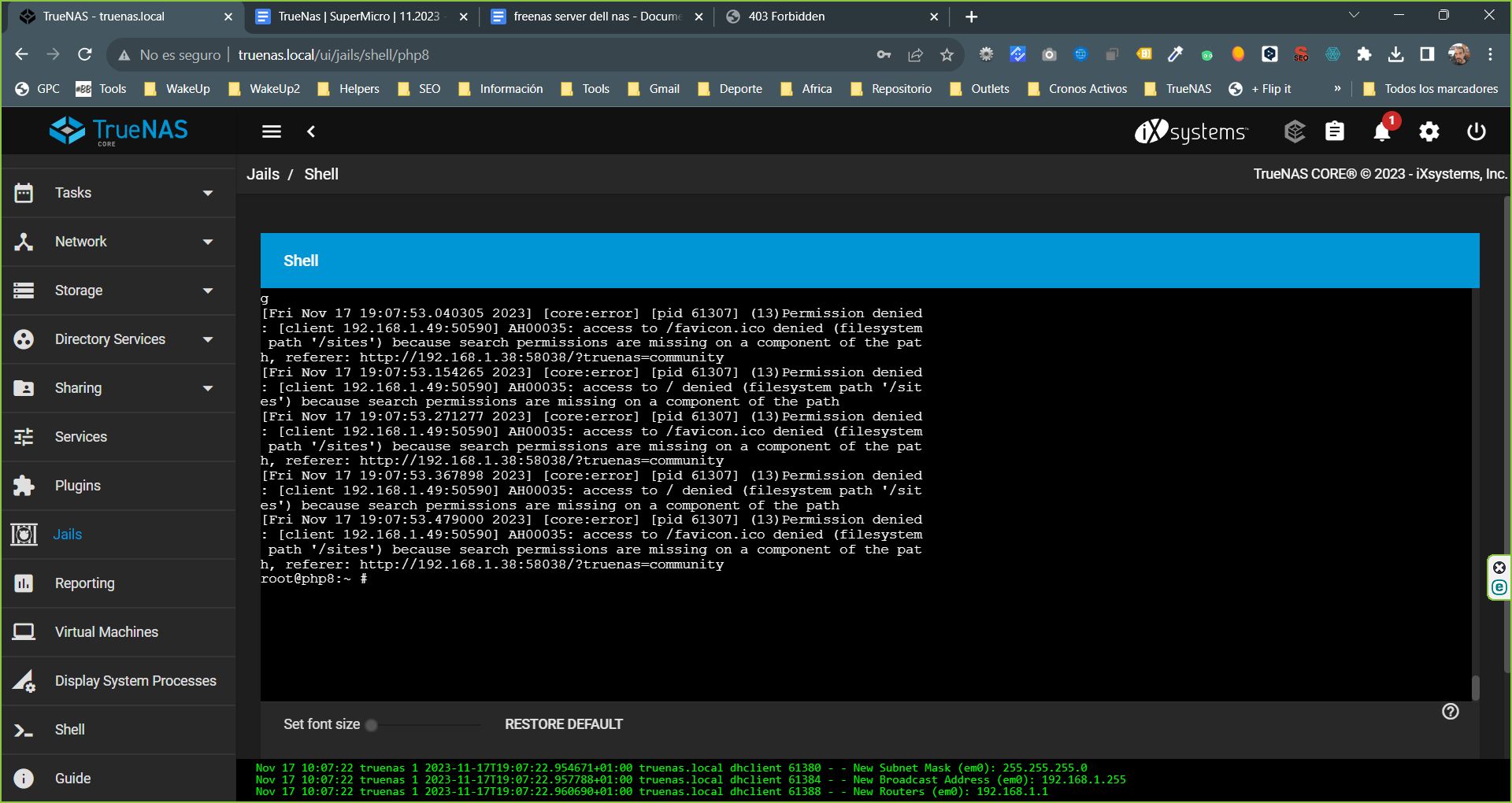
Task: Click the power icon in top bar
Action: tap(1476, 131)
